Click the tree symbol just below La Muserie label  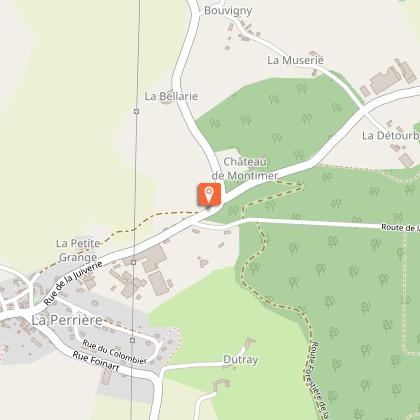(302, 88)
